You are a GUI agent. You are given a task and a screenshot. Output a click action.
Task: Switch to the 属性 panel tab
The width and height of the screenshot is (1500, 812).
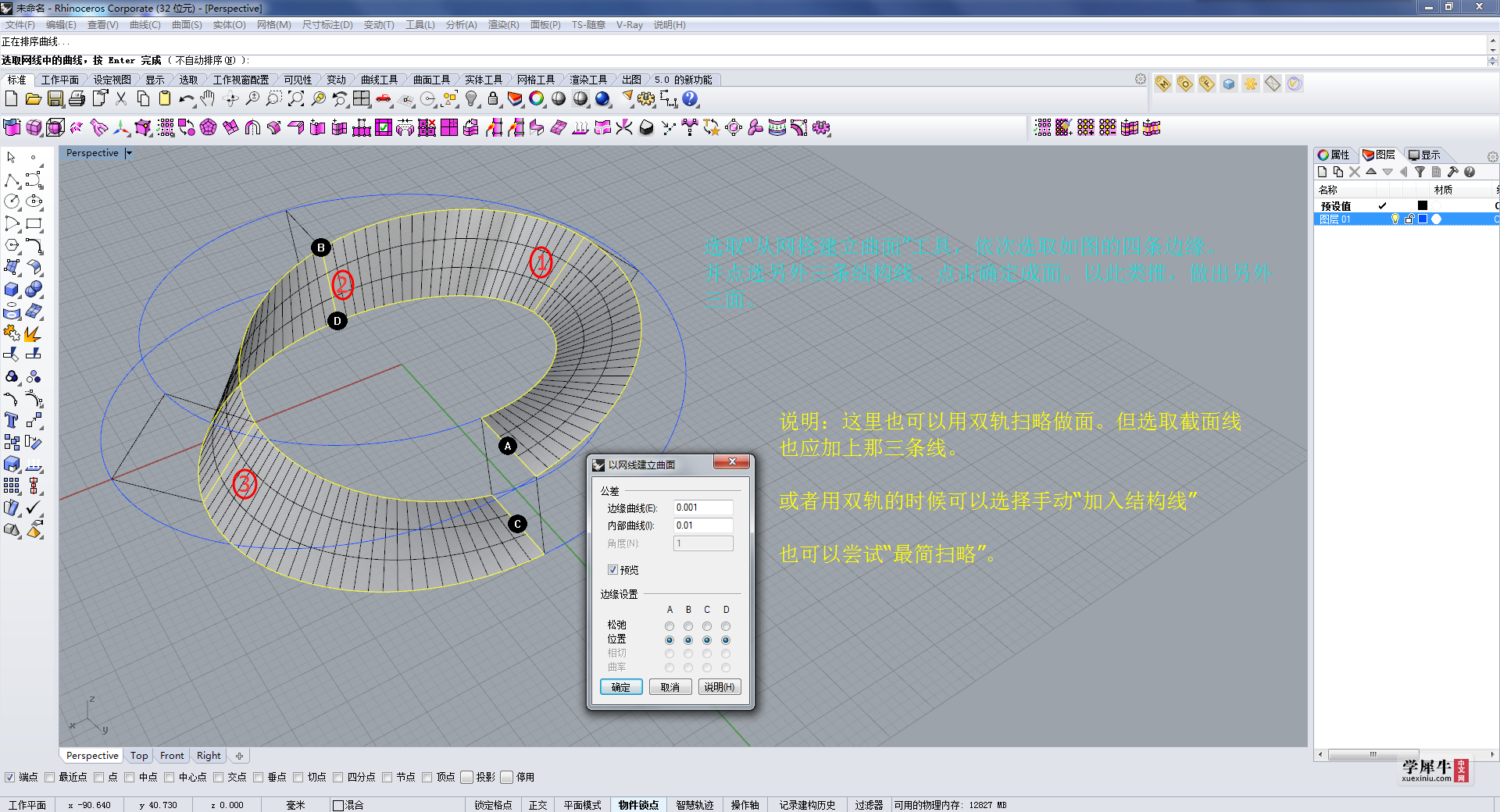(1335, 155)
